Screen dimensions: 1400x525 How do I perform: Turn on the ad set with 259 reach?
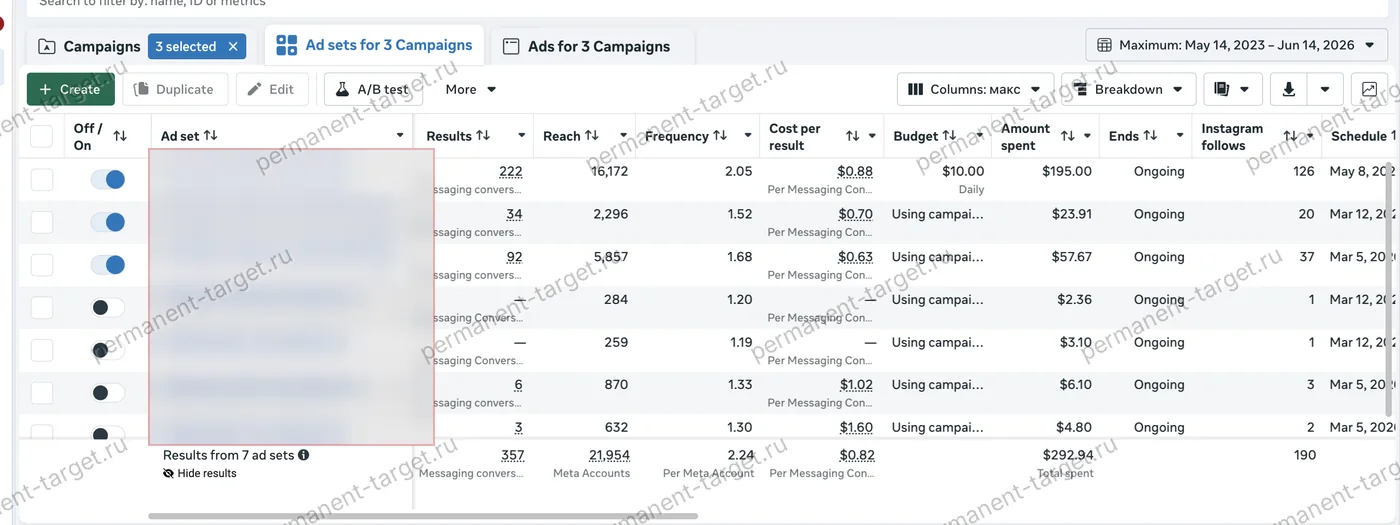[107, 350]
